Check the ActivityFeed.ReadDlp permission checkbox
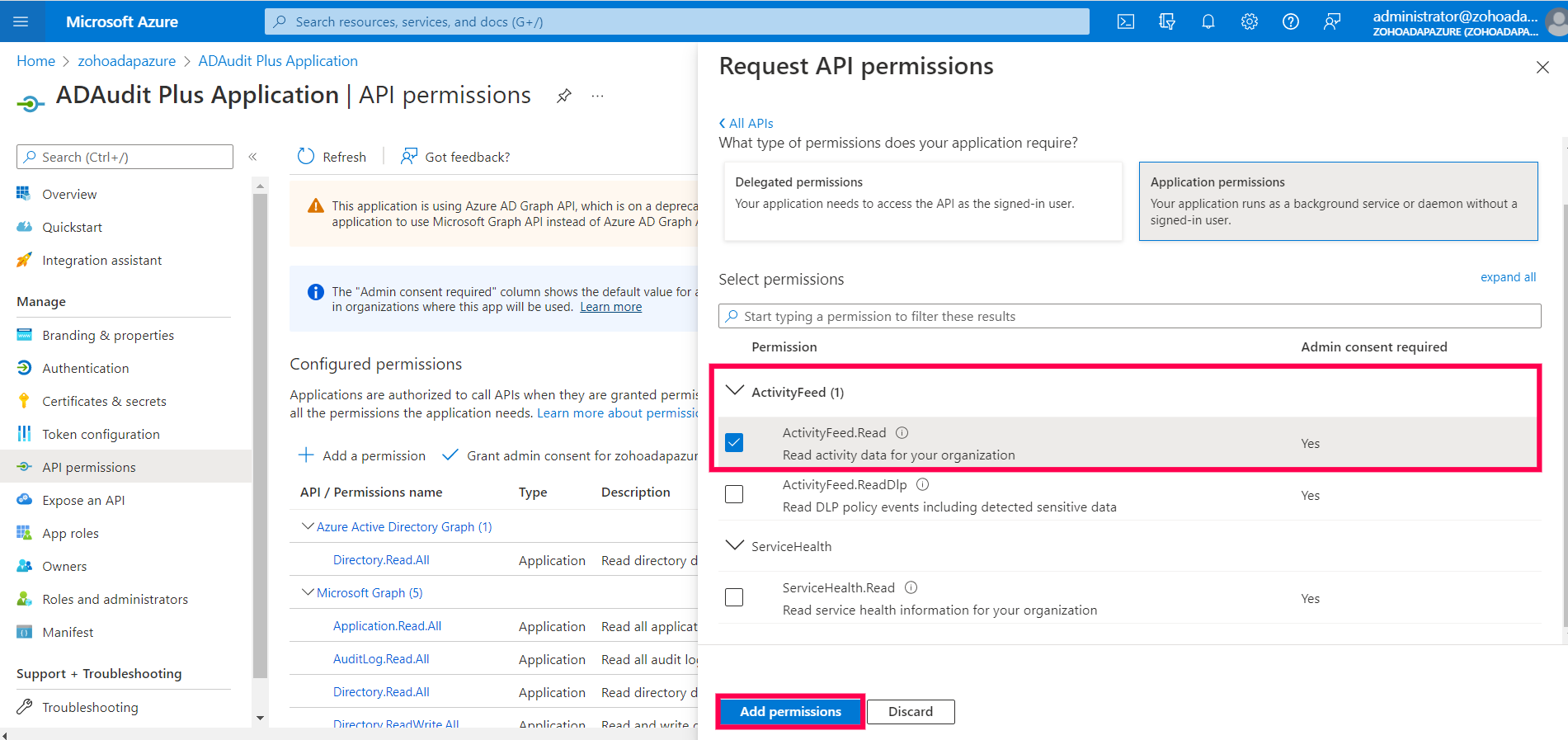 pos(734,494)
